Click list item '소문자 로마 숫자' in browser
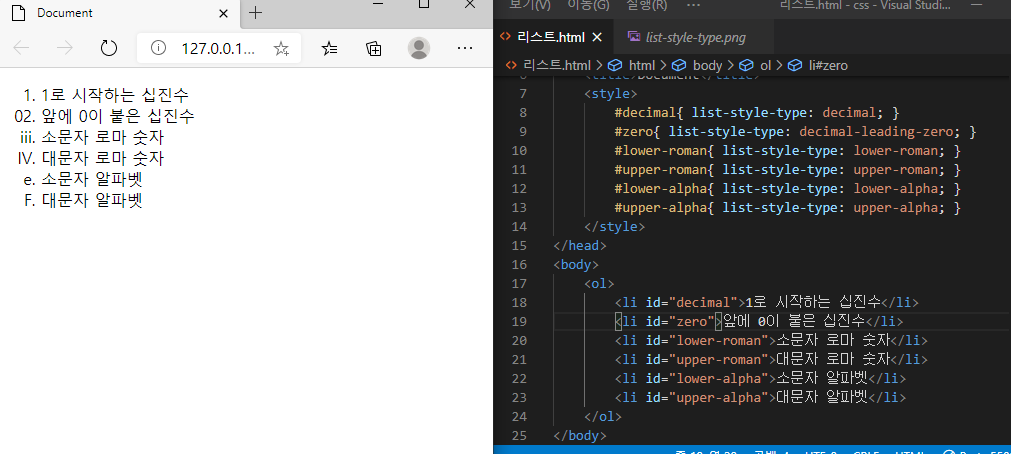The width and height of the screenshot is (1011, 454). (103, 137)
